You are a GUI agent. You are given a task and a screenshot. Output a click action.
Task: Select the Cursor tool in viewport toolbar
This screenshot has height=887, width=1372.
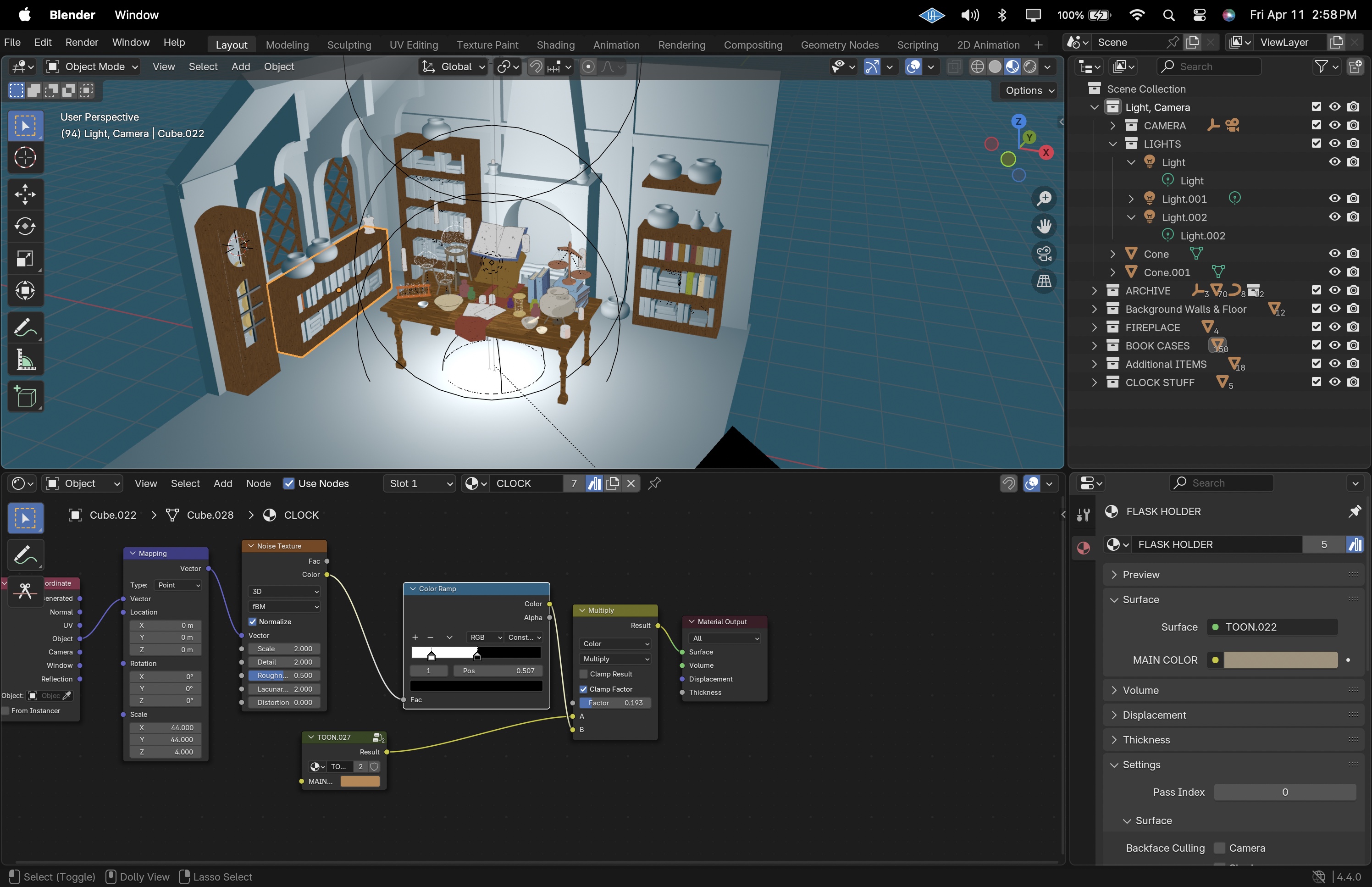pos(25,158)
